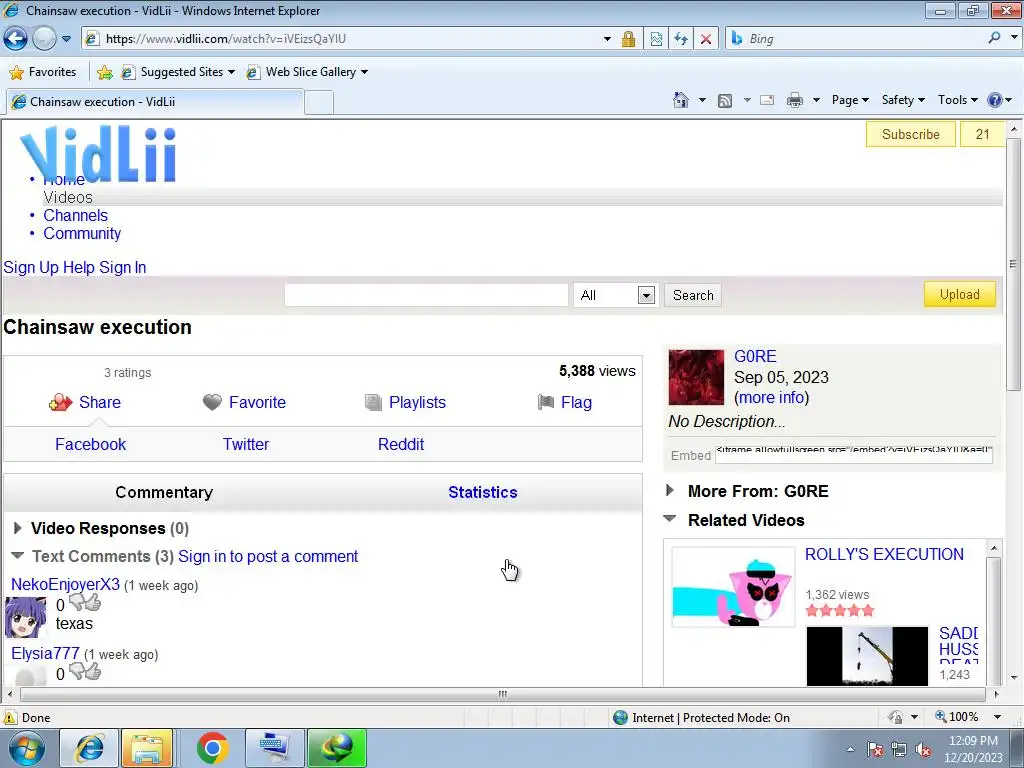The height and width of the screenshot is (768, 1024).
Task: Open the G0RE channel link
Action: (x=755, y=357)
